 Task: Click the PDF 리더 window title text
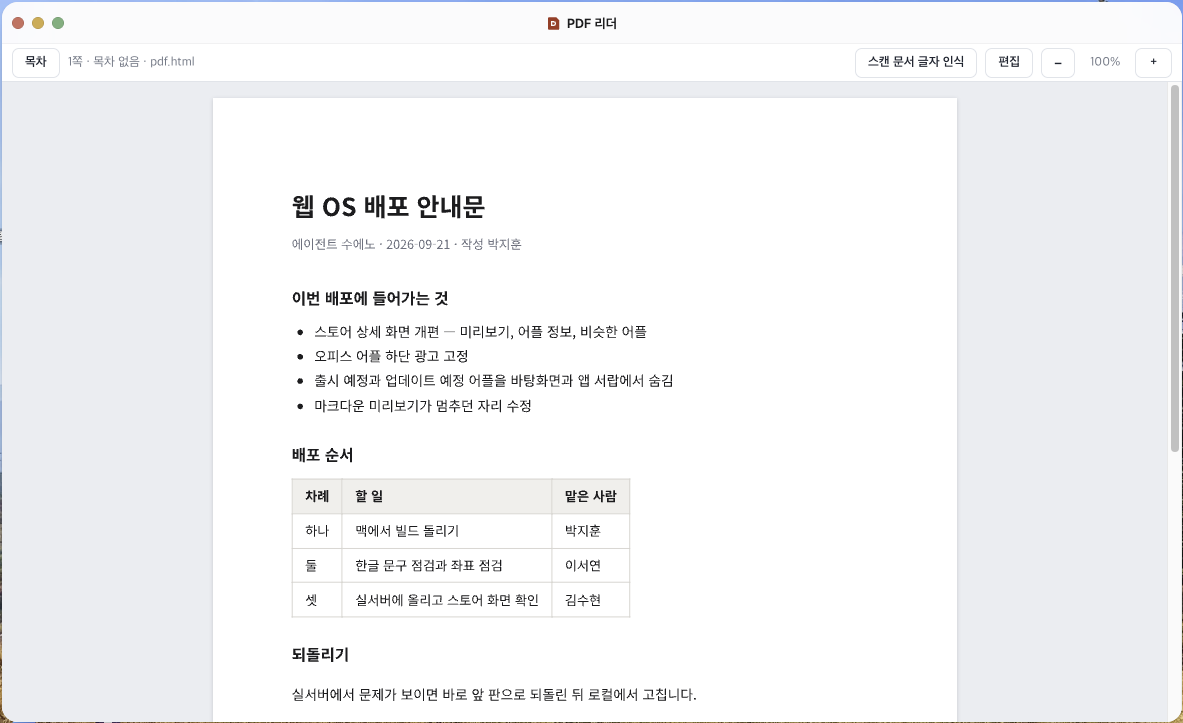(x=592, y=23)
